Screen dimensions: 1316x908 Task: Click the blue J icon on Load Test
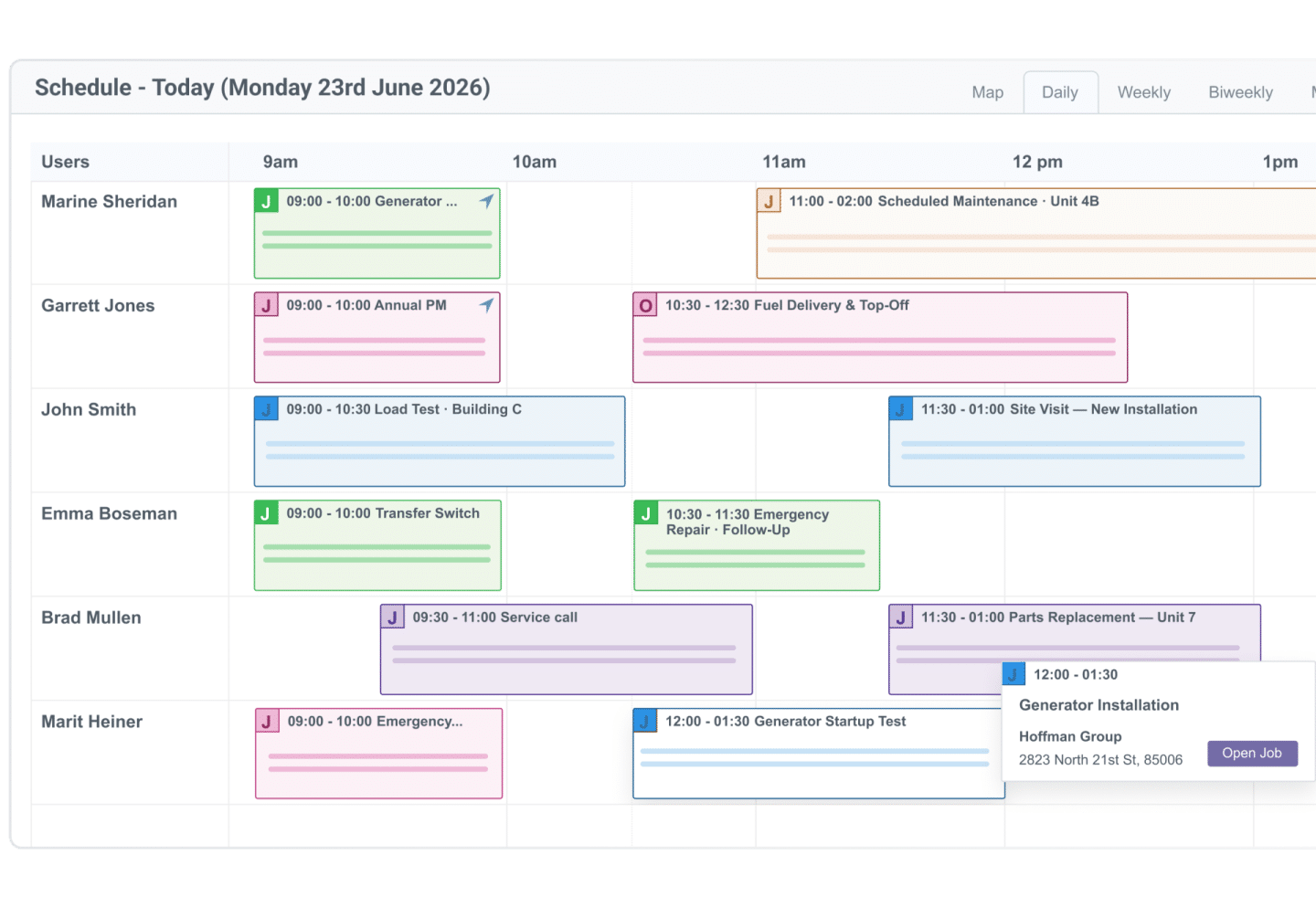point(266,409)
